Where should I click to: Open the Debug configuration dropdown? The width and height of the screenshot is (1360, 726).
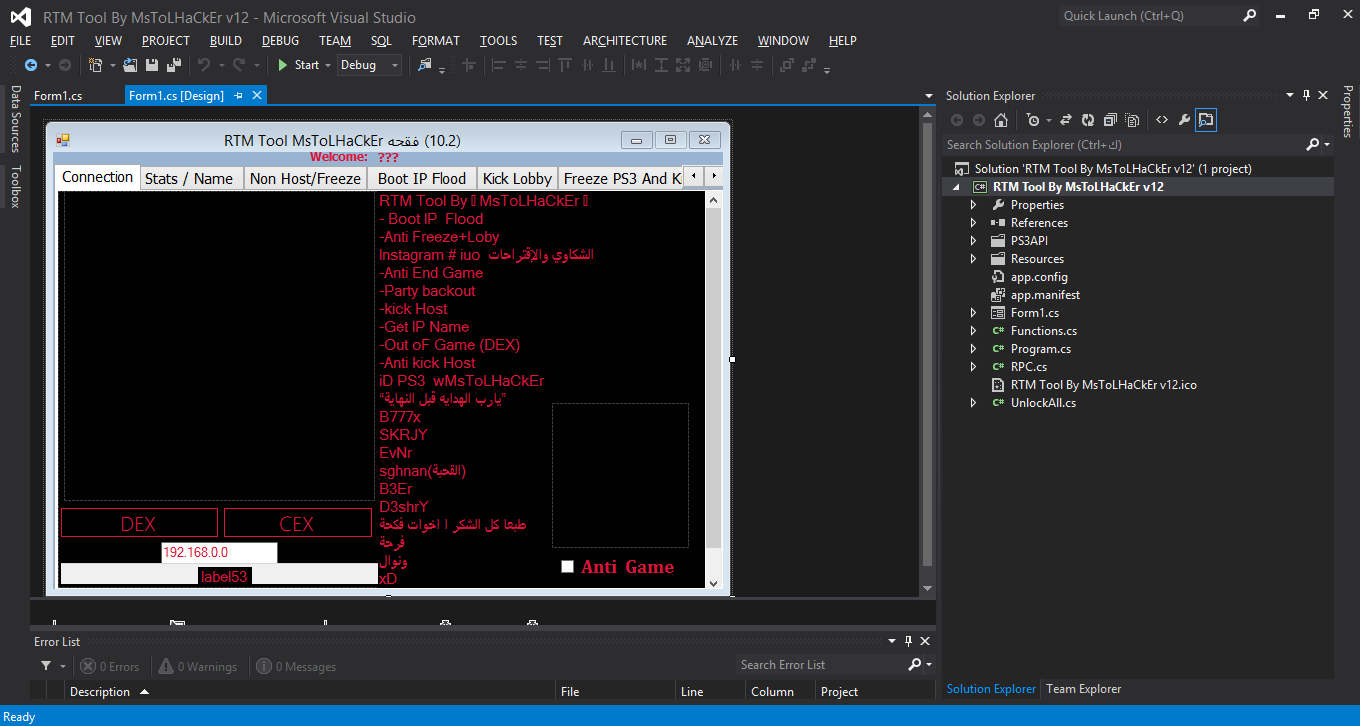(x=369, y=65)
